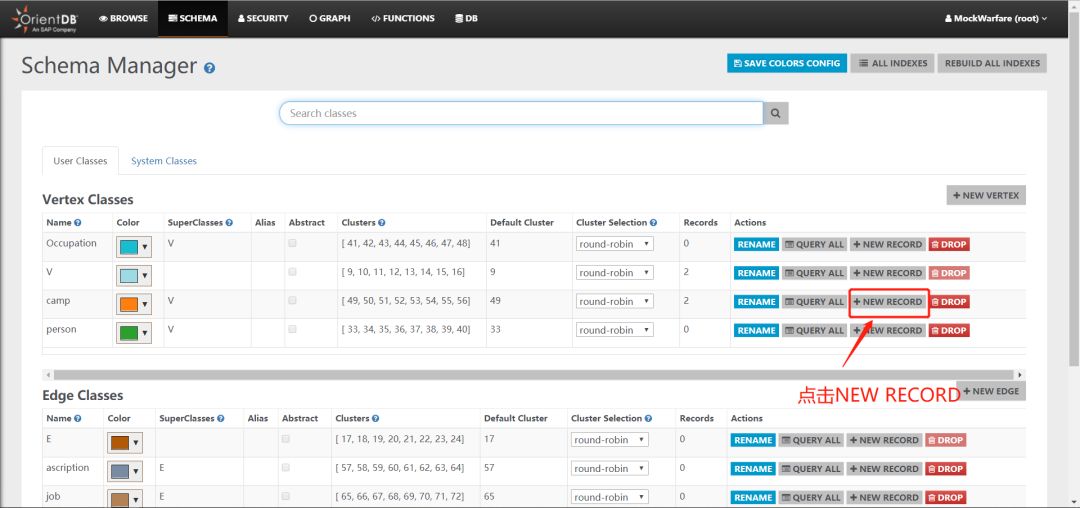Click DROP for the Occupation class
Screen dimensions: 1080x508
click(x=948, y=244)
